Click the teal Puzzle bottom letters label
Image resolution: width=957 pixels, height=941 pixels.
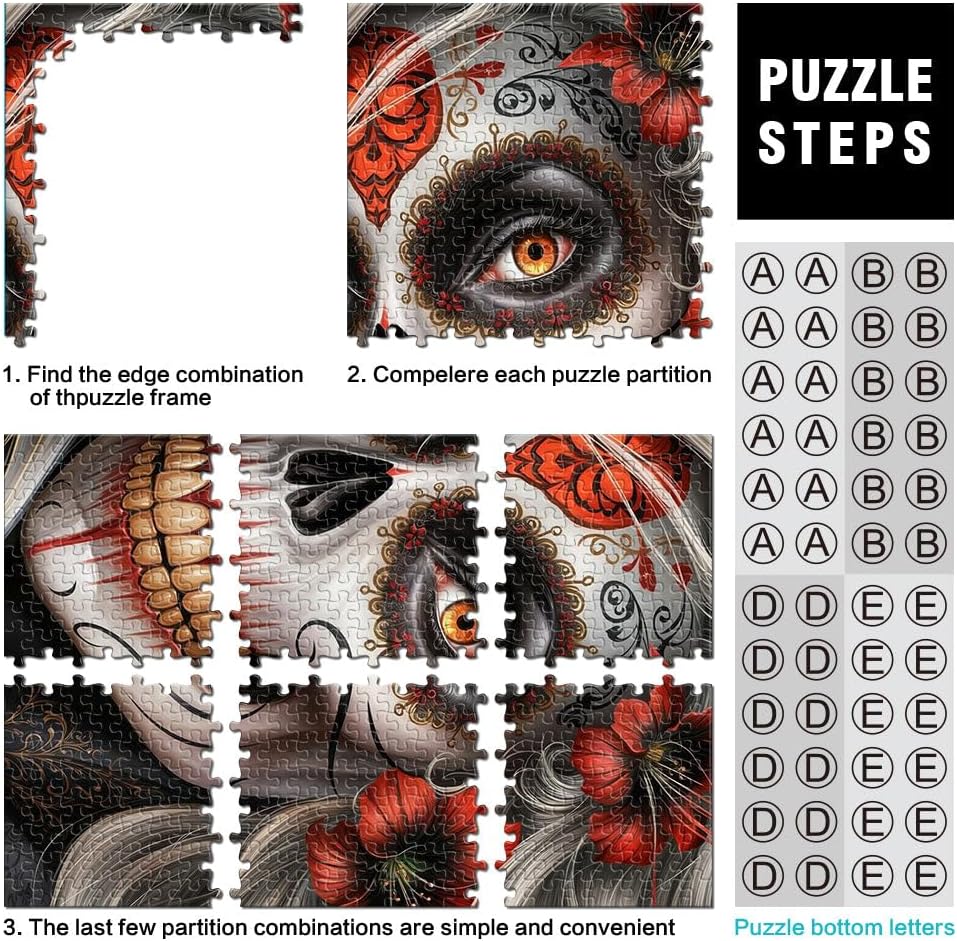pyautogui.click(x=844, y=927)
